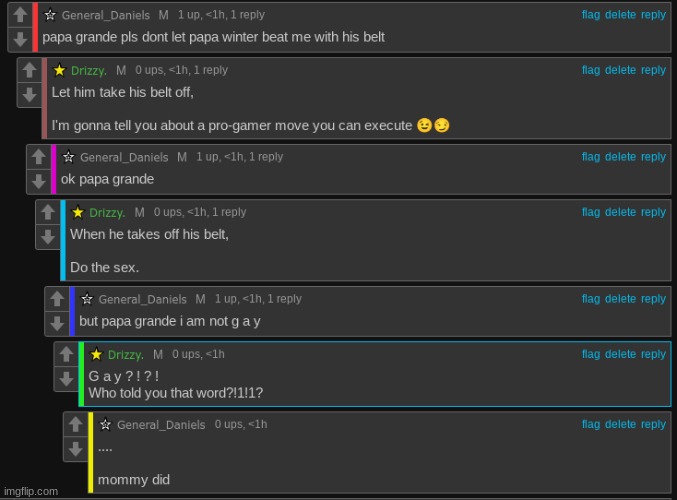Downvote the 'i am not g a y' comment
Image resolution: width=677 pixels, height=500 pixels.
click(57, 323)
